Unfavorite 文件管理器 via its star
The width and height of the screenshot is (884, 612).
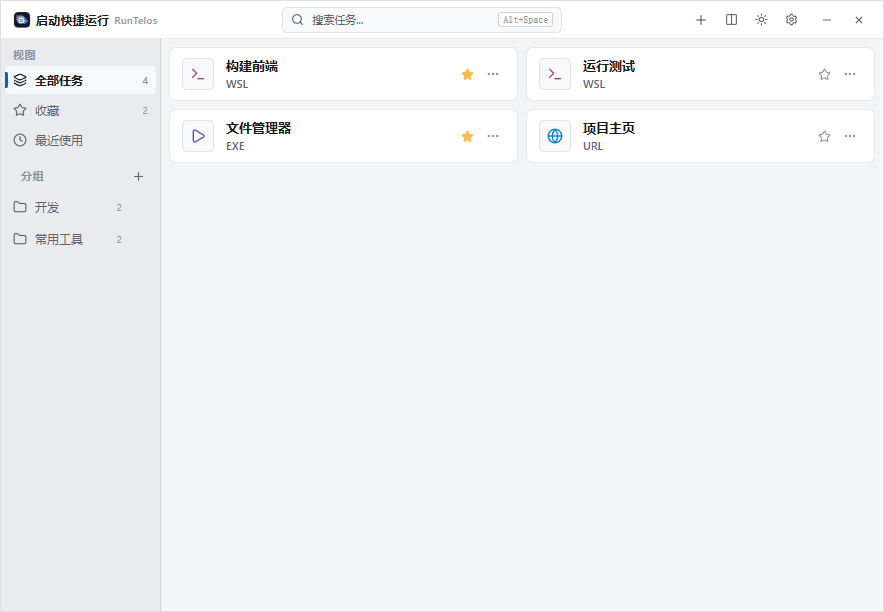coord(467,136)
